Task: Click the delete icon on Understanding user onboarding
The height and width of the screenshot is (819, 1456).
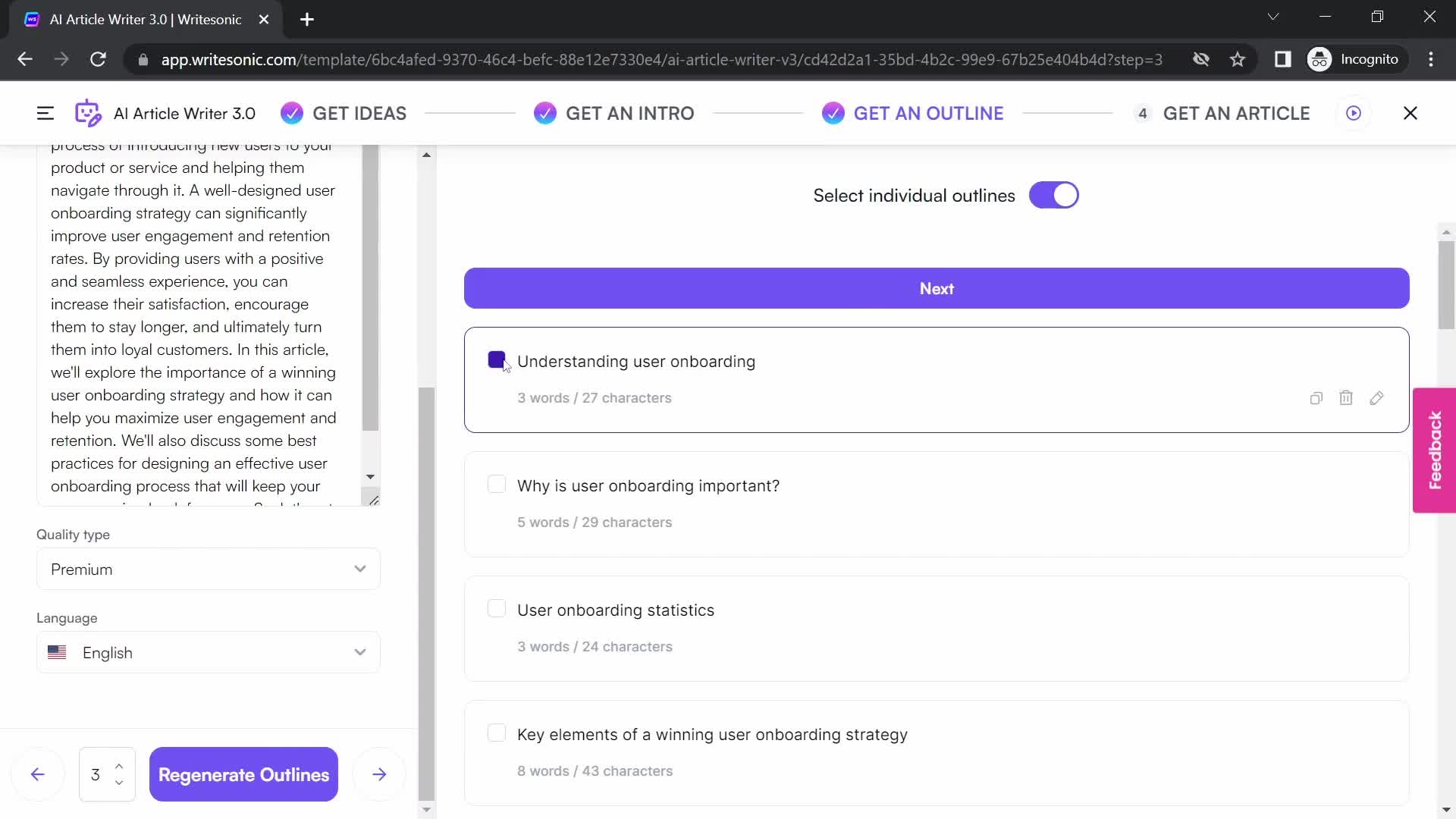Action: 1346,398
